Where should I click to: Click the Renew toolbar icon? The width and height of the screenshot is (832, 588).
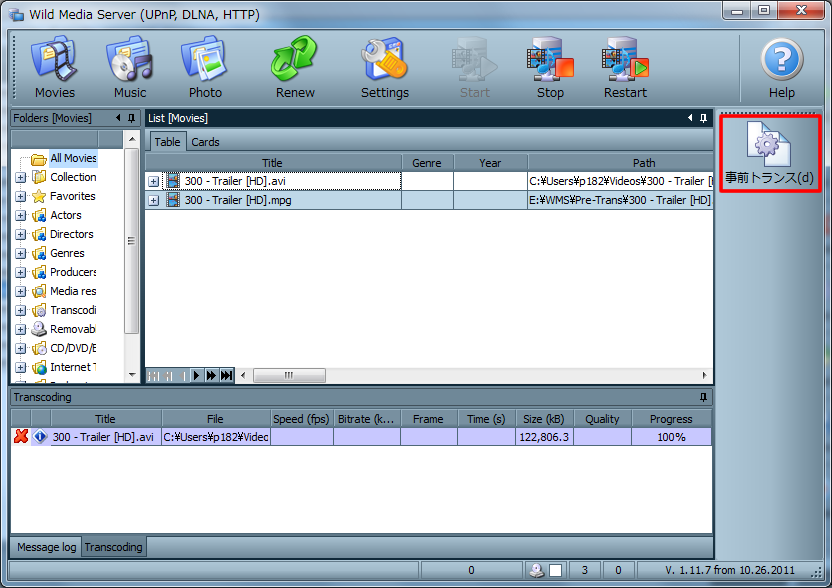point(295,67)
